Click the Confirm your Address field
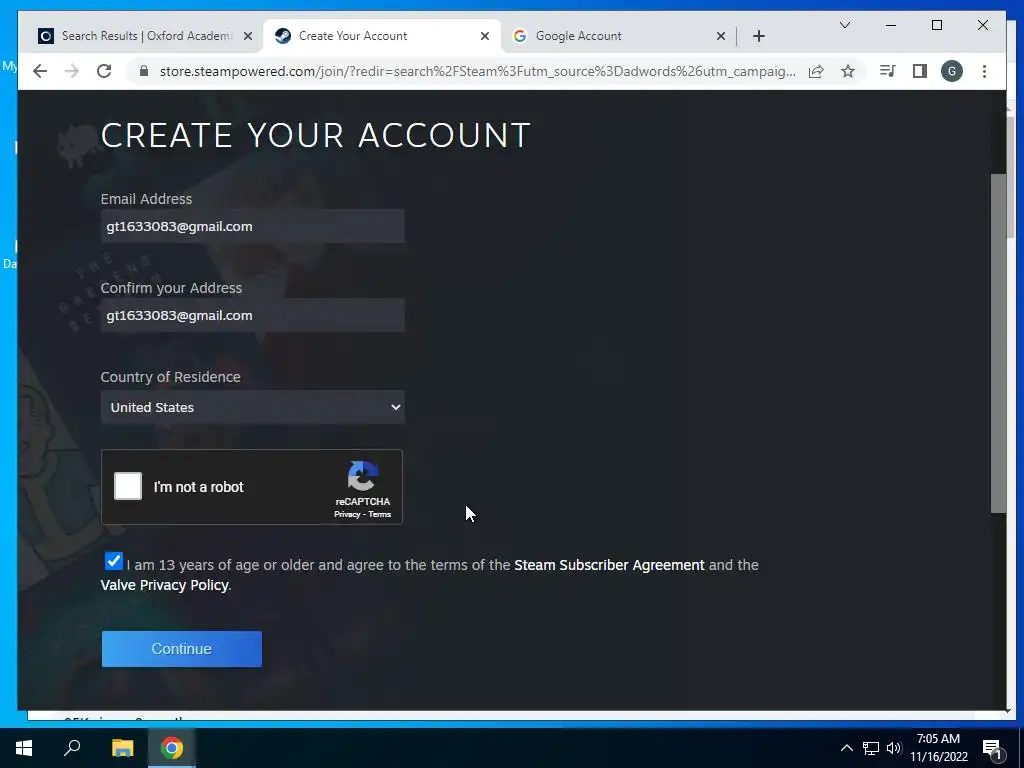 pos(253,315)
